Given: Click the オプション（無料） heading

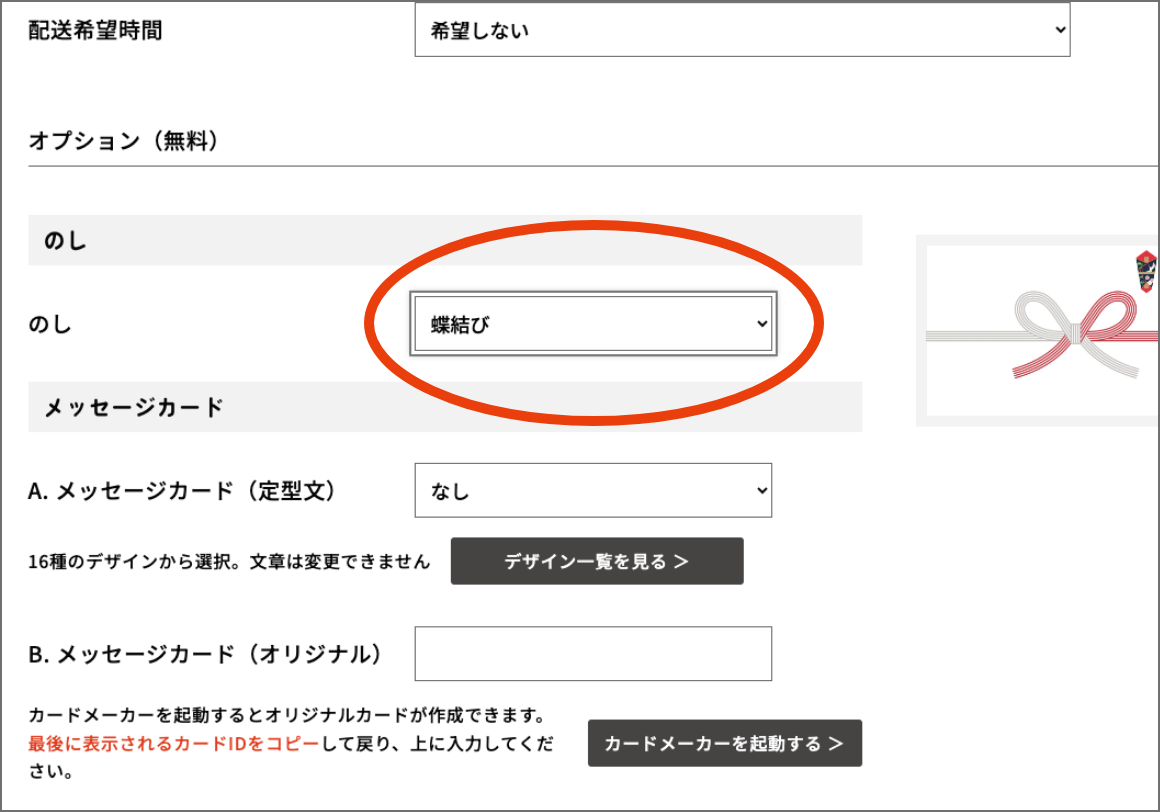Looking at the screenshot, I should coord(123,141).
